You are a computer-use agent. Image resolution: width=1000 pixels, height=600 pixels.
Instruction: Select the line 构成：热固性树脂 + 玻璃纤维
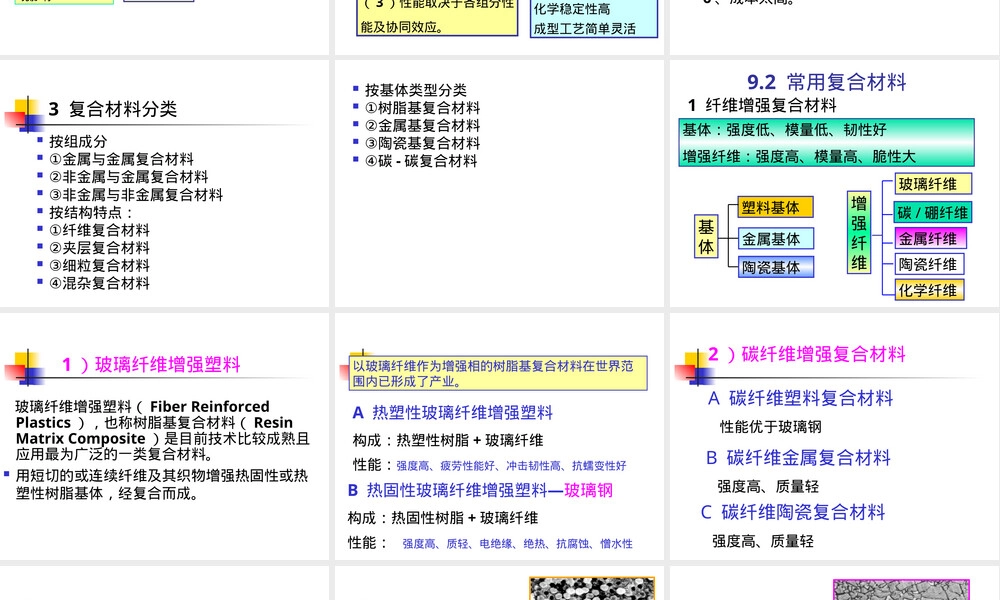click(443, 518)
